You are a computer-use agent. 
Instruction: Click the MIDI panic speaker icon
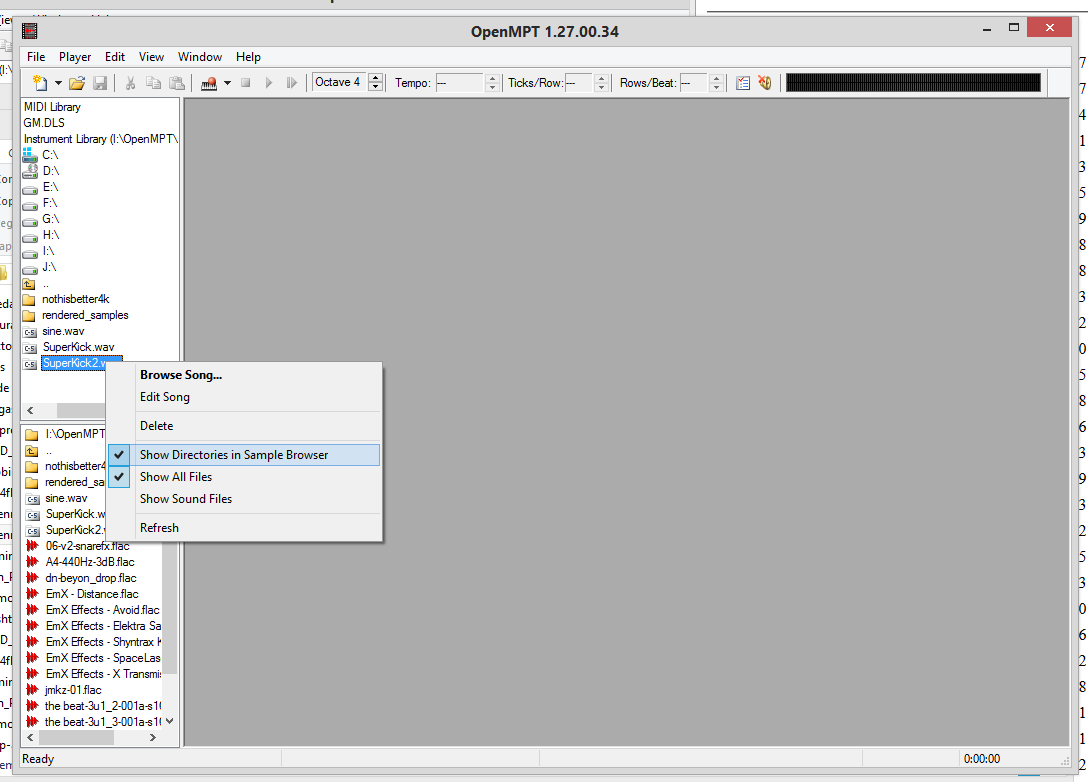[765, 83]
